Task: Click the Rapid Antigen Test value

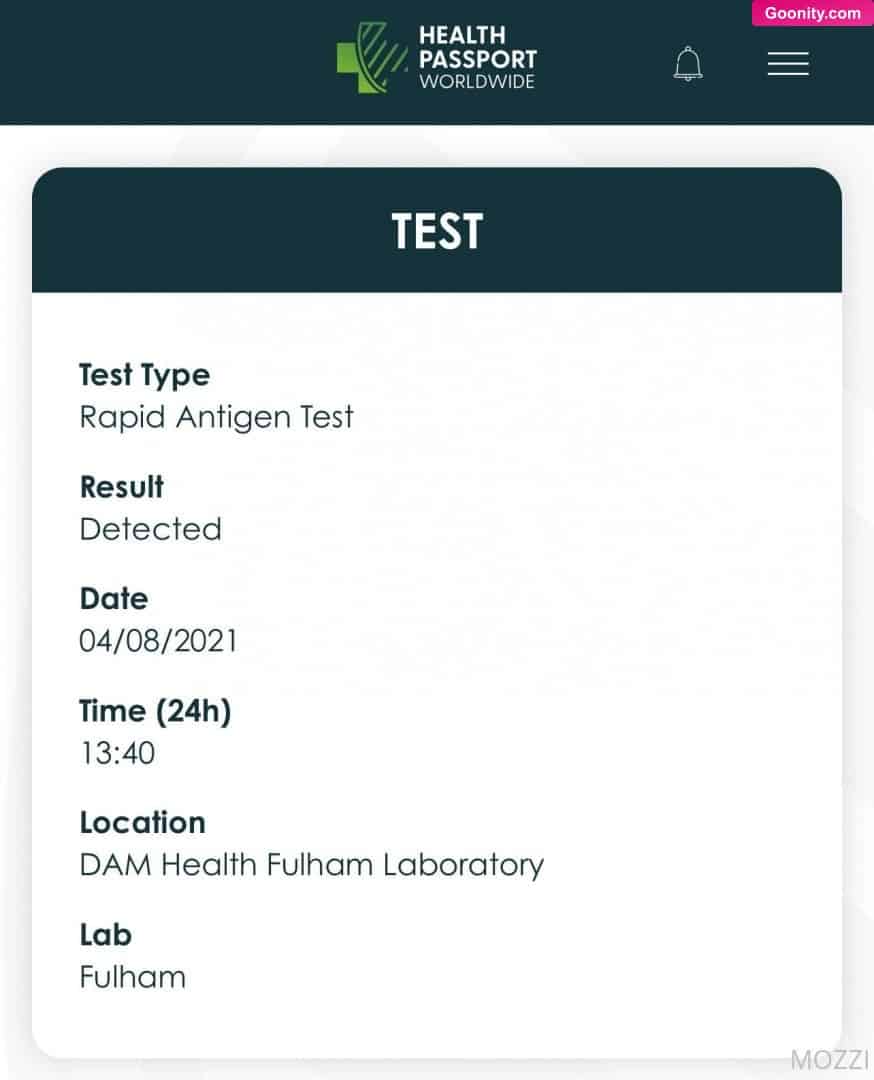Action: (216, 416)
